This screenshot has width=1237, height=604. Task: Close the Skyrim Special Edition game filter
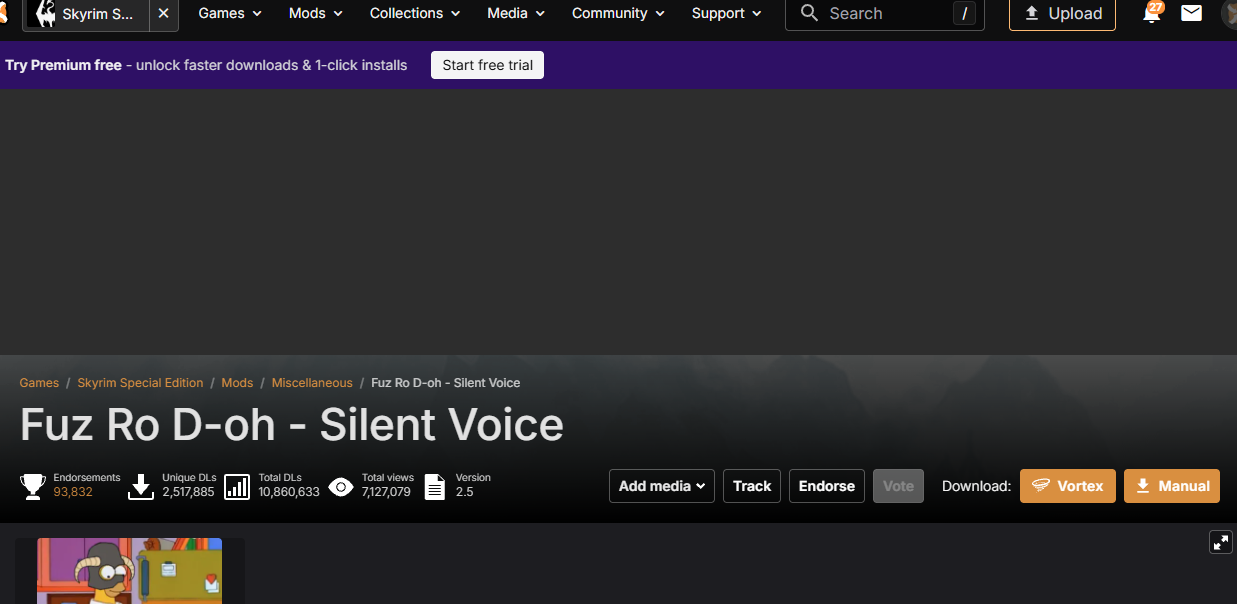(164, 13)
